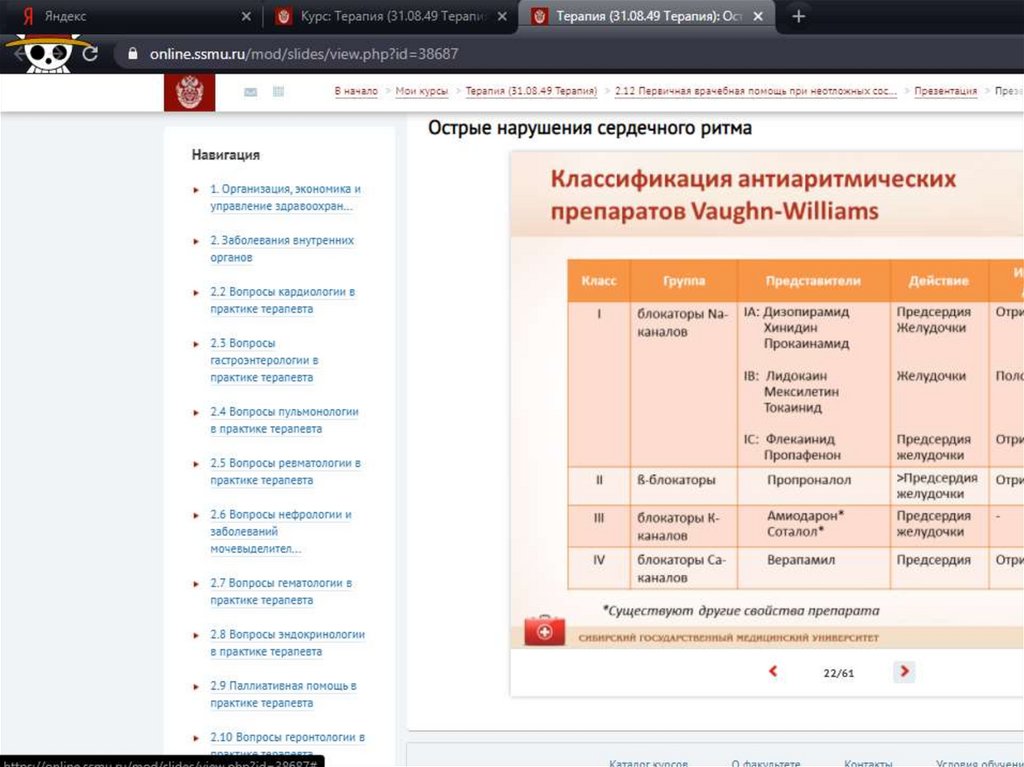Open '2.9 Паллиативная помощь' navigation link
Image resolution: width=1024 pixels, height=767 pixels.
tap(283, 694)
